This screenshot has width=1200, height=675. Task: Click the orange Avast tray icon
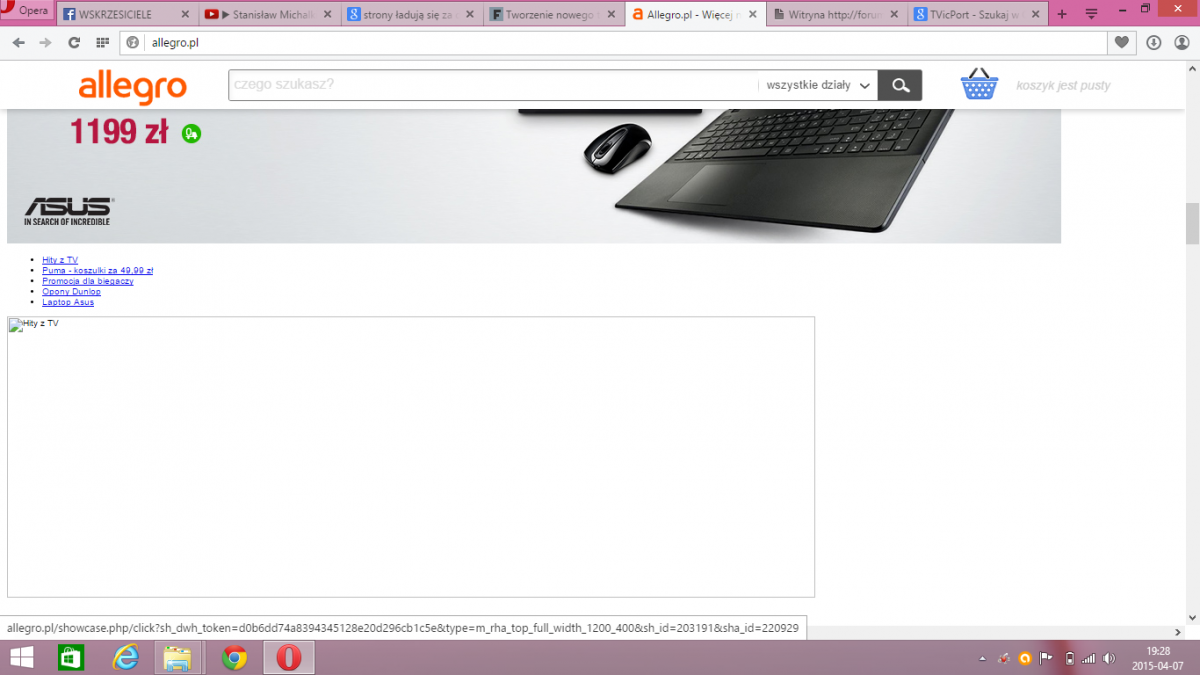coord(1025,658)
